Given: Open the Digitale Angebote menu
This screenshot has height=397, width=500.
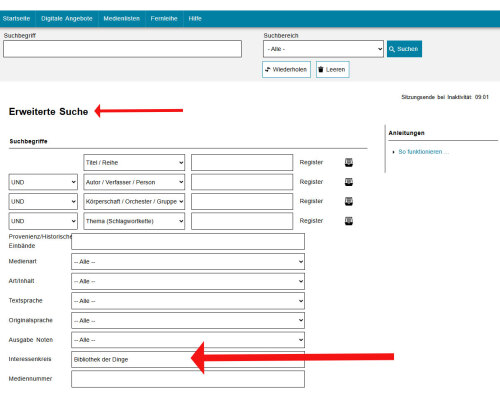Looking at the screenshot, I should point(67,19).
